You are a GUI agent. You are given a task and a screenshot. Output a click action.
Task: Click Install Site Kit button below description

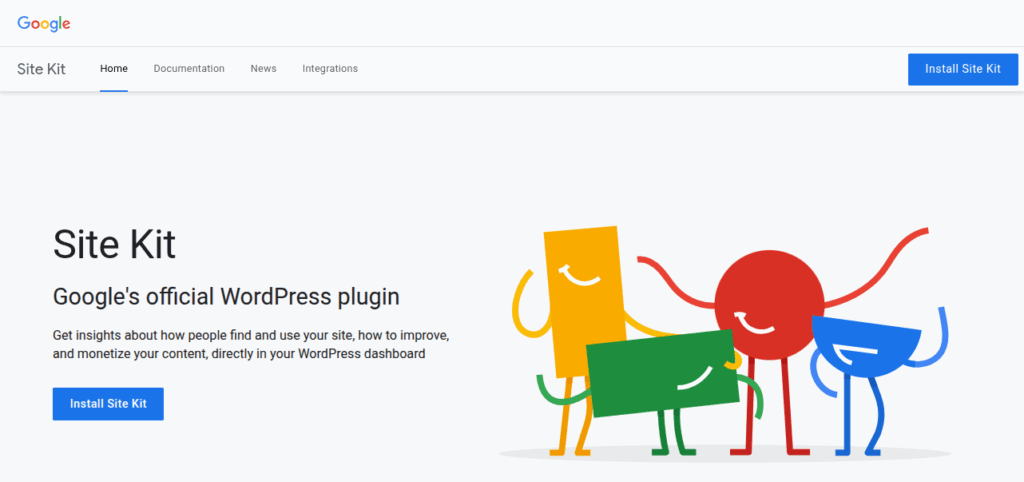tap(108, 404)
